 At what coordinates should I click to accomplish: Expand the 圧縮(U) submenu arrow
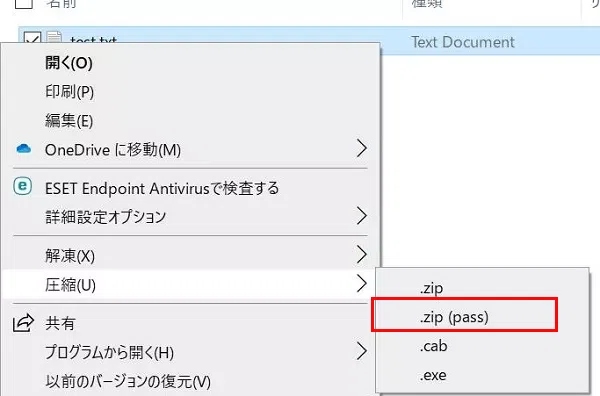tap(362, 284)
